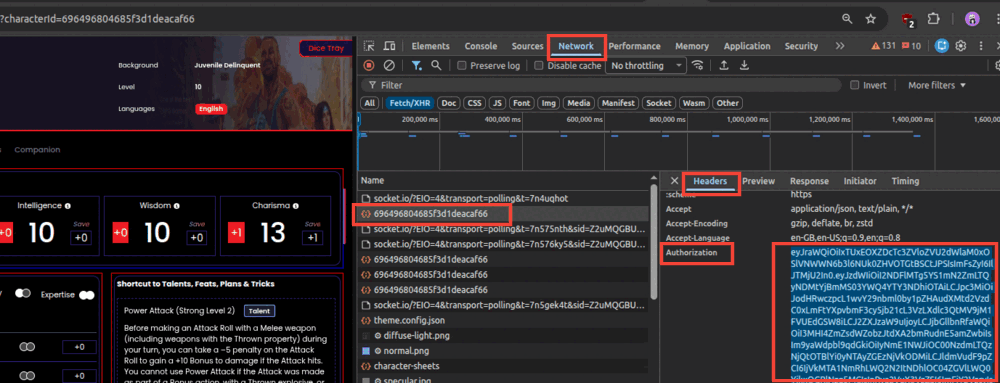The height and width of the screenshot is (383, 1000).
Task: Switch to the Elements tab
Action: pyautogui.click(x=430, y=46)
